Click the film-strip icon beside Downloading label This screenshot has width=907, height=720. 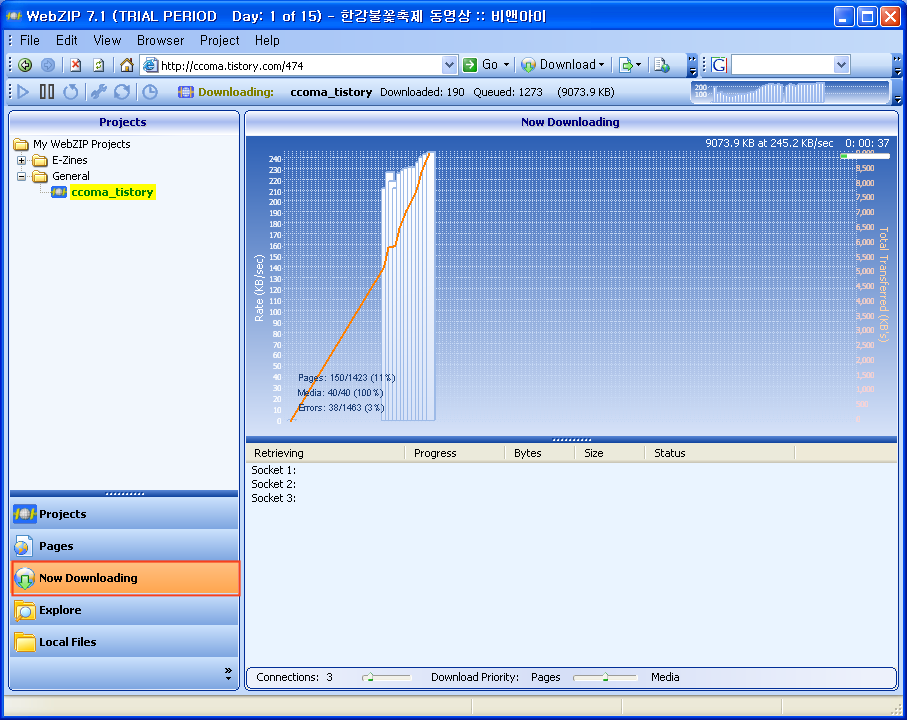(x=186, y=92)
